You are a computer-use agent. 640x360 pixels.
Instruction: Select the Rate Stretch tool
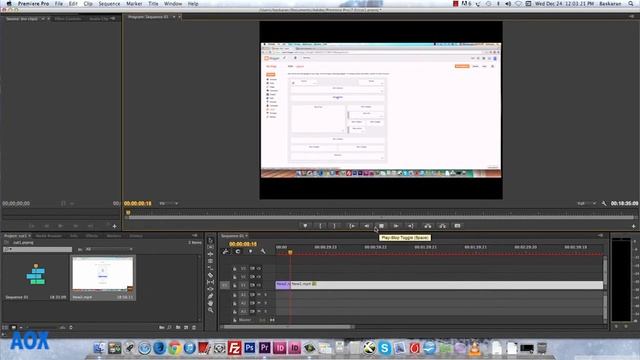click(210, 268)
